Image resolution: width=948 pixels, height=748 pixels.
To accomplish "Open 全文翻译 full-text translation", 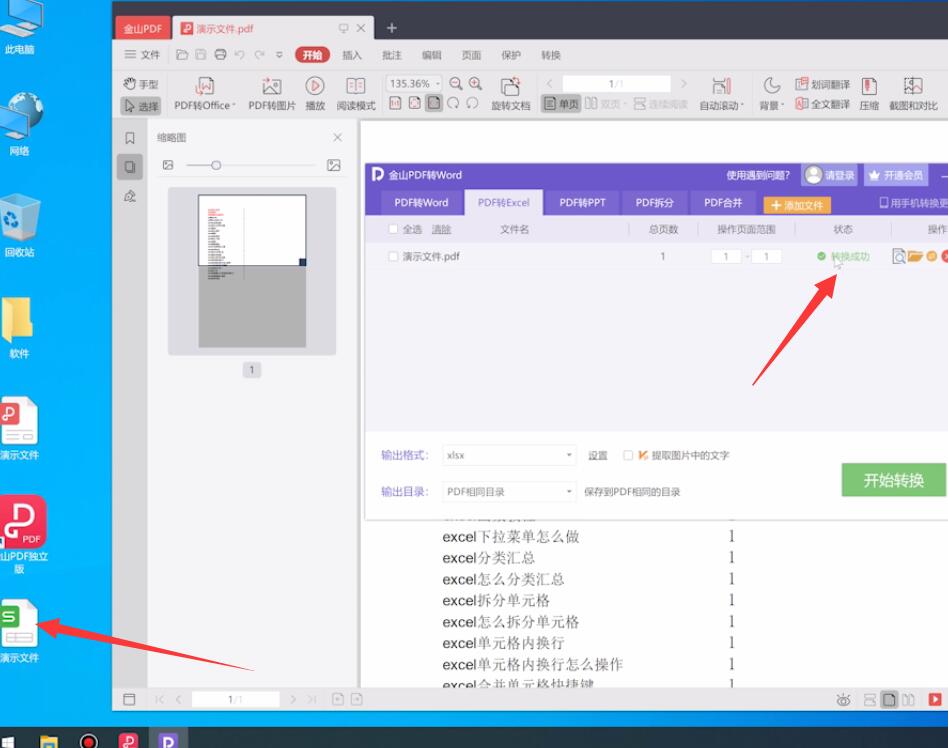I will pos(822,104).
